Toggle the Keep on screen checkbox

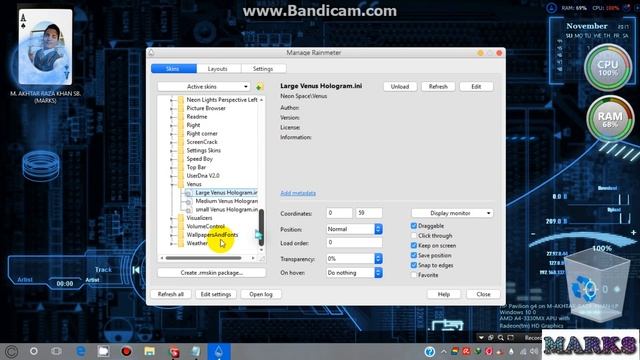point(414,245)
